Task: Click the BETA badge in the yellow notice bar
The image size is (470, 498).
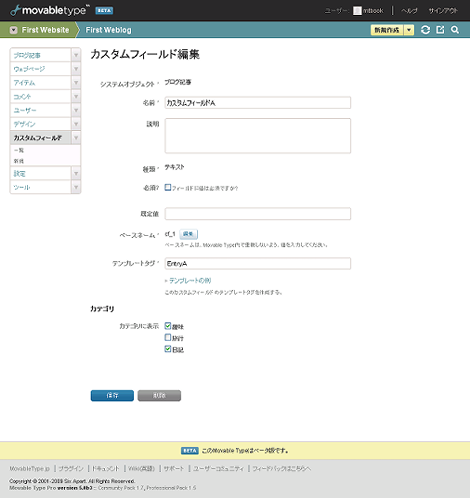Action: pyautogui.click(x=190, y=451)
